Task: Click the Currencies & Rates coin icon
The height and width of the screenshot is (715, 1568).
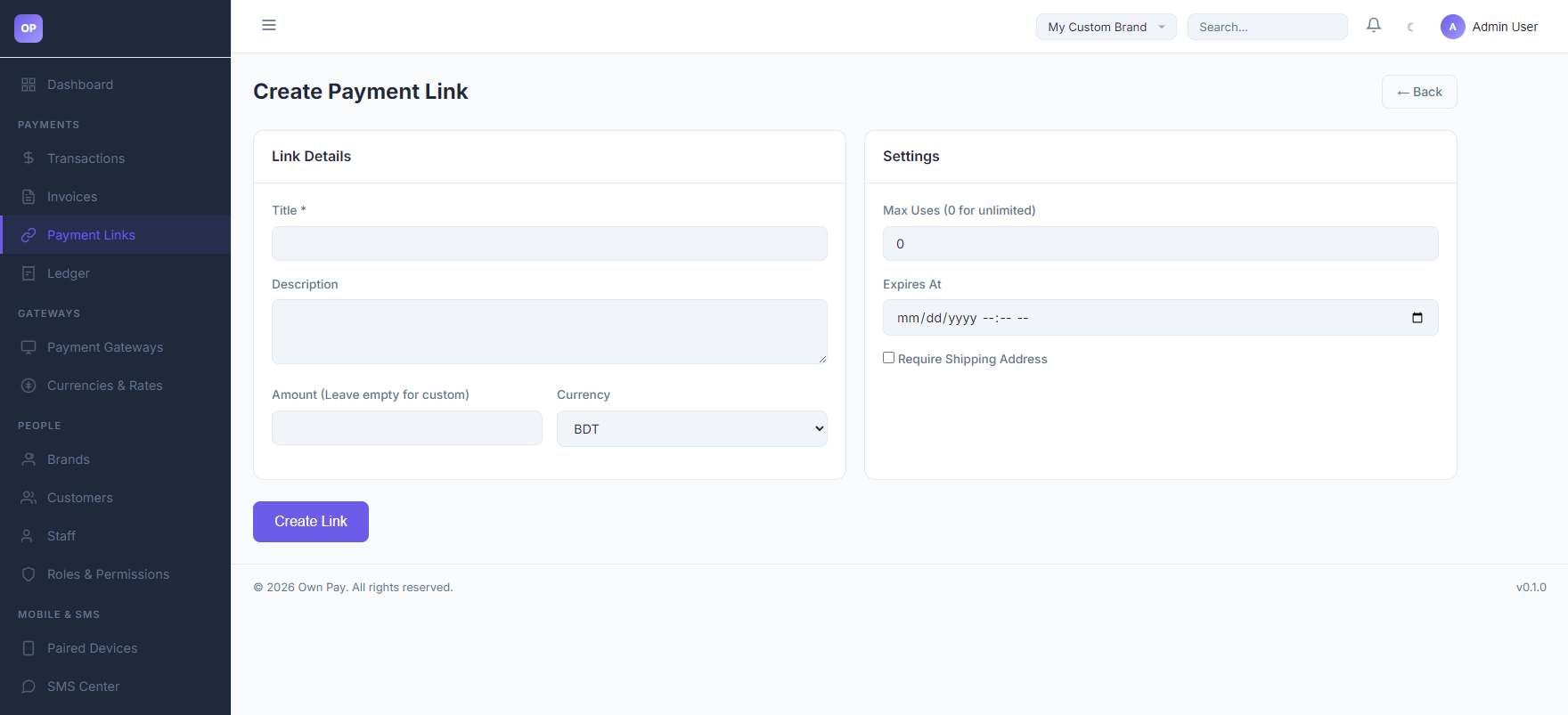Action: click(x=29, y=386)
